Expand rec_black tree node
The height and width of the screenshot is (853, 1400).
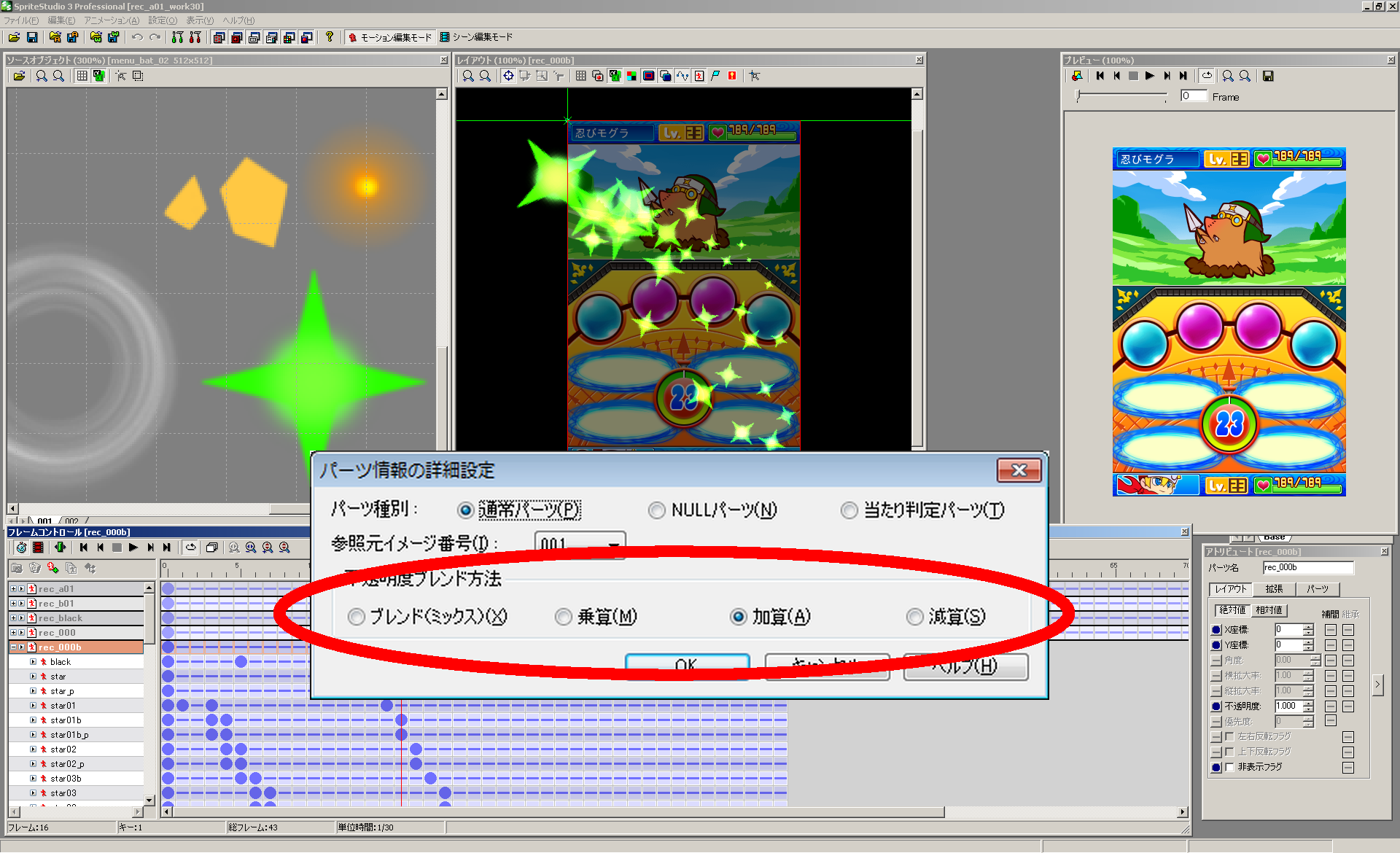tap(13, 618)
